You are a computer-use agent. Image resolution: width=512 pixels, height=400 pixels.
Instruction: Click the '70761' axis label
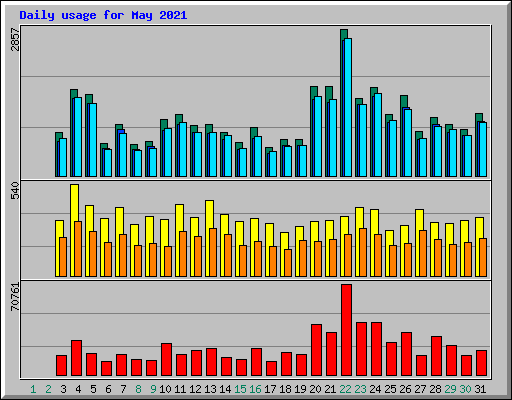click(15, 297)
